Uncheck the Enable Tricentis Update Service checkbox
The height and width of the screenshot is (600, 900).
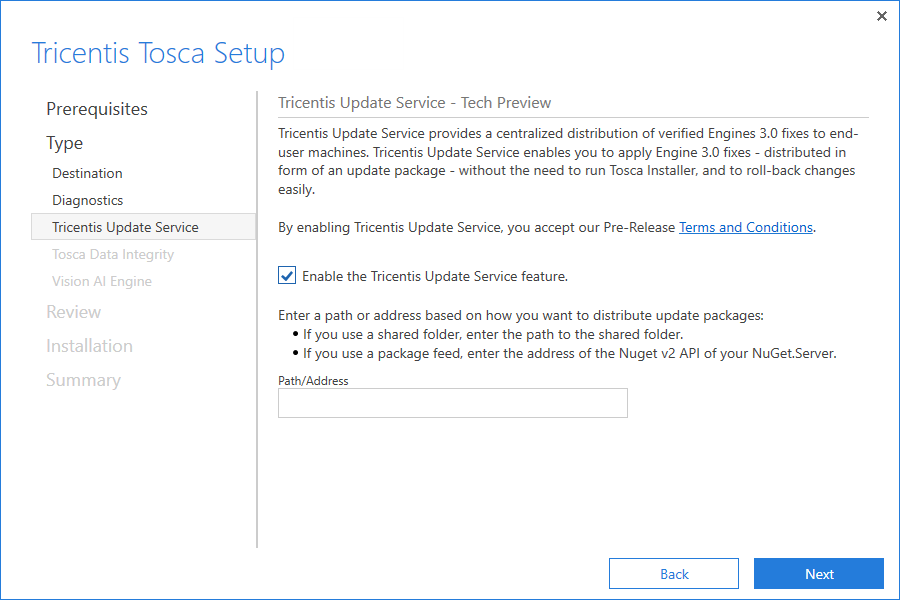287,276
